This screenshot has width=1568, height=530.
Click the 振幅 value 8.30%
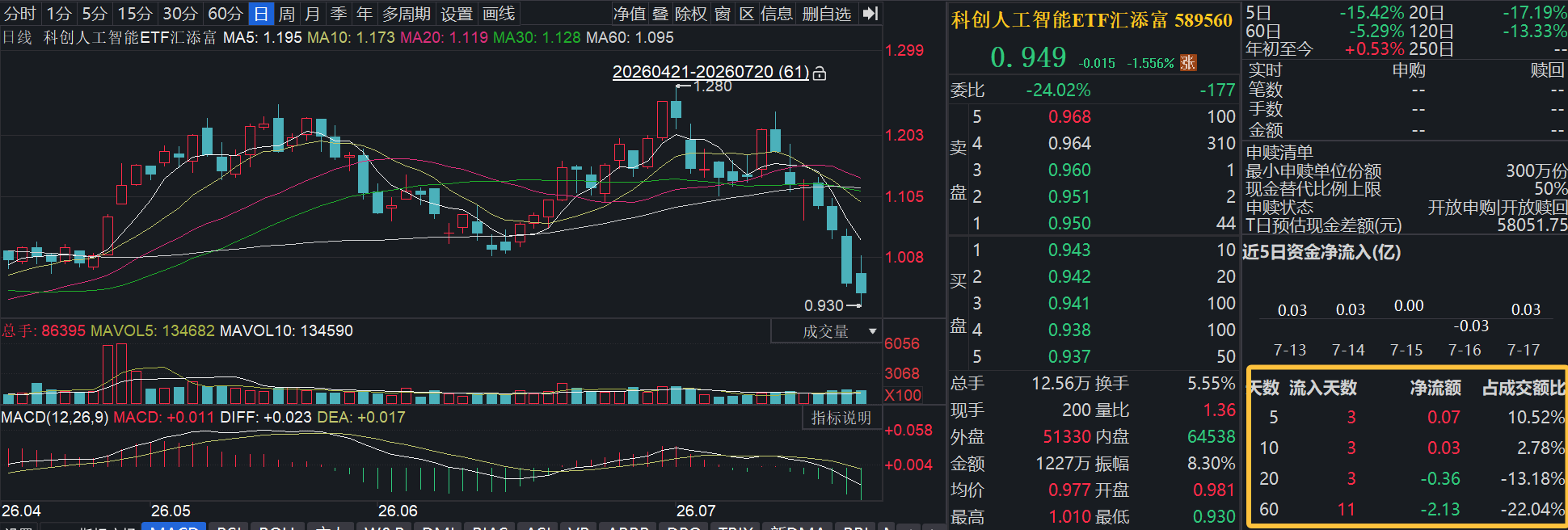(x=1211, y=464)
